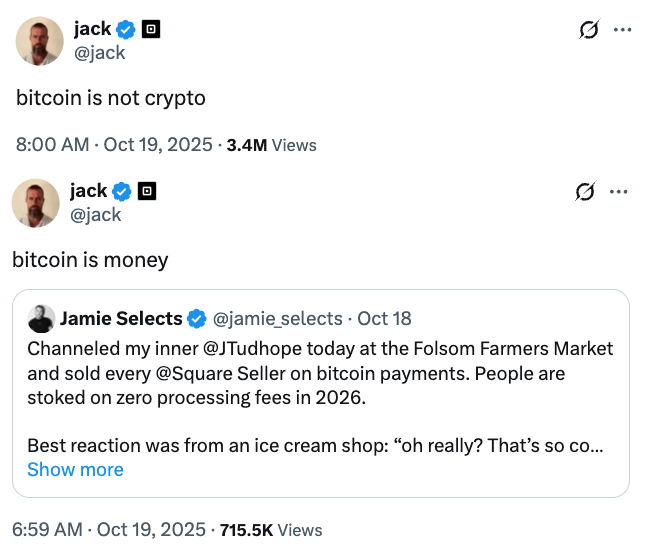Open more options menu on second tweet
This screenshot has height=553, width=663.
620,191
